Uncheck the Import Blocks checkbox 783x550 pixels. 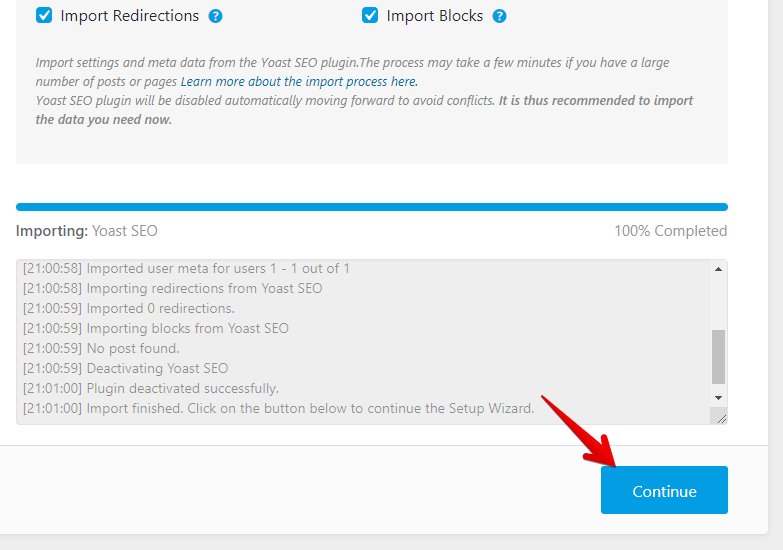coord(370,15)
